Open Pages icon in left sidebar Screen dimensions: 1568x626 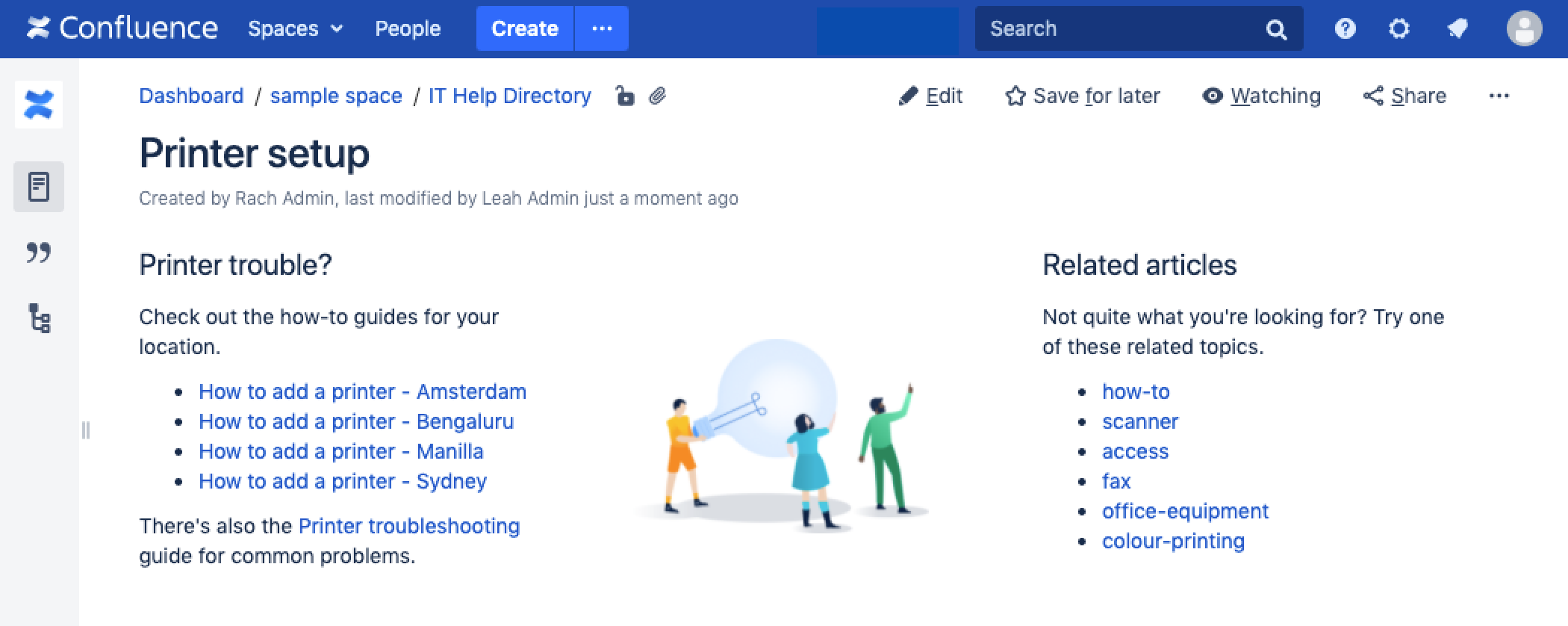(39, 187)
